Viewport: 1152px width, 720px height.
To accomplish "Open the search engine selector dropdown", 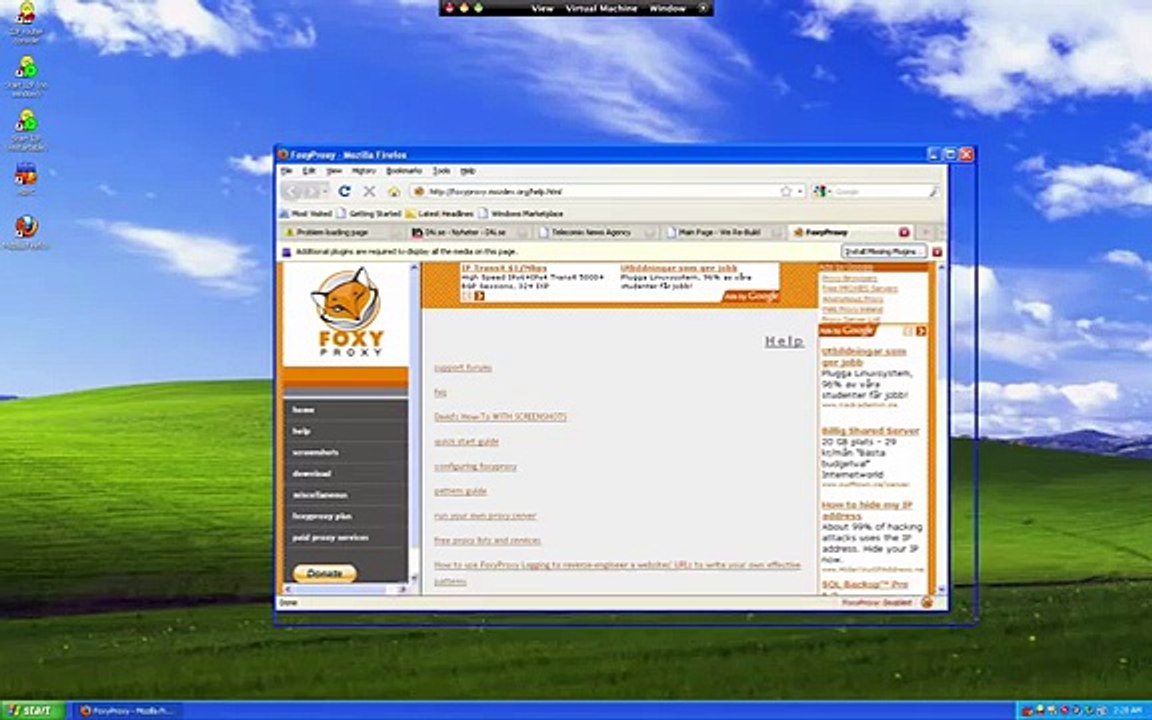I will (822, 191).
